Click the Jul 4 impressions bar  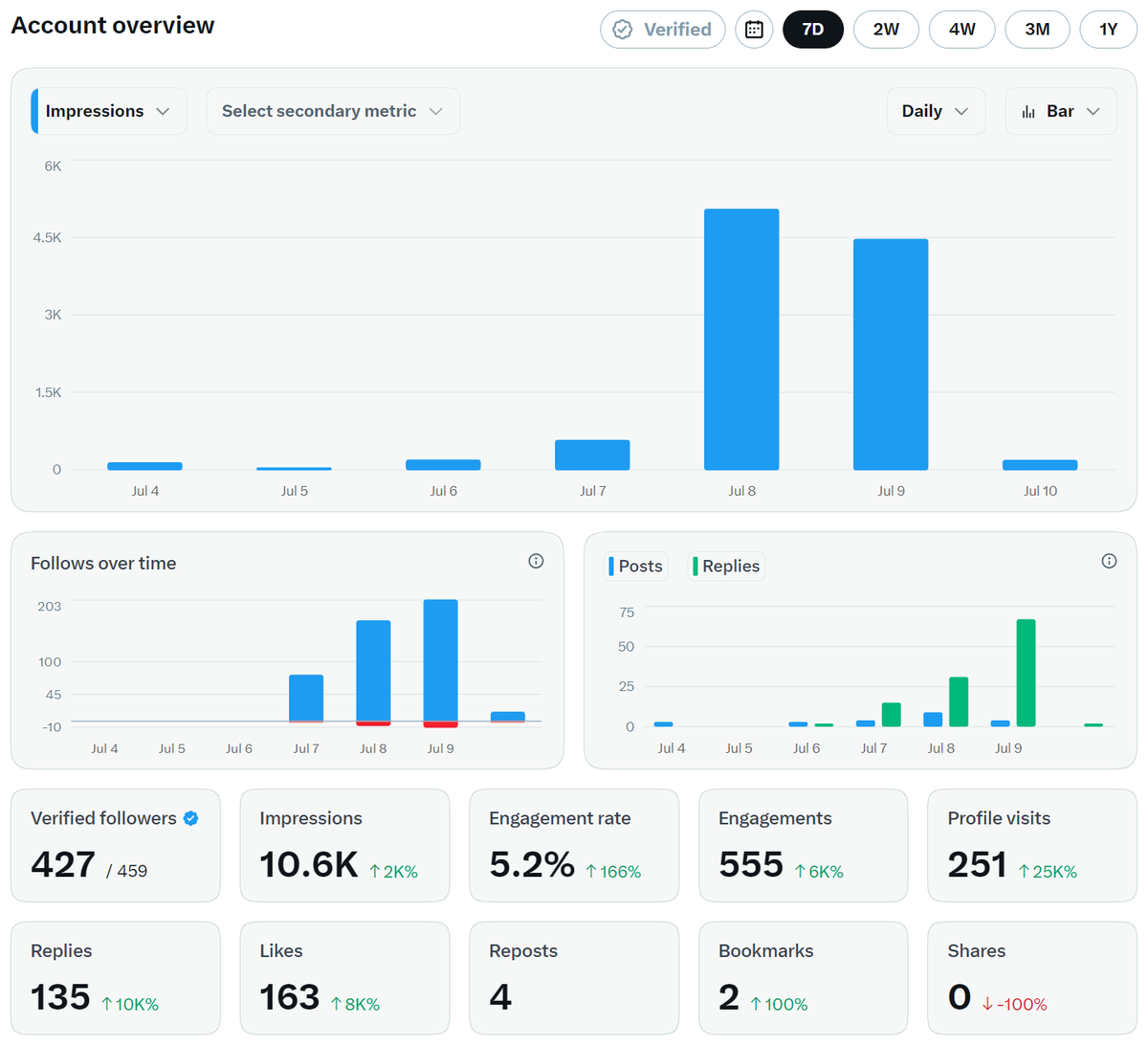[144, 466]
